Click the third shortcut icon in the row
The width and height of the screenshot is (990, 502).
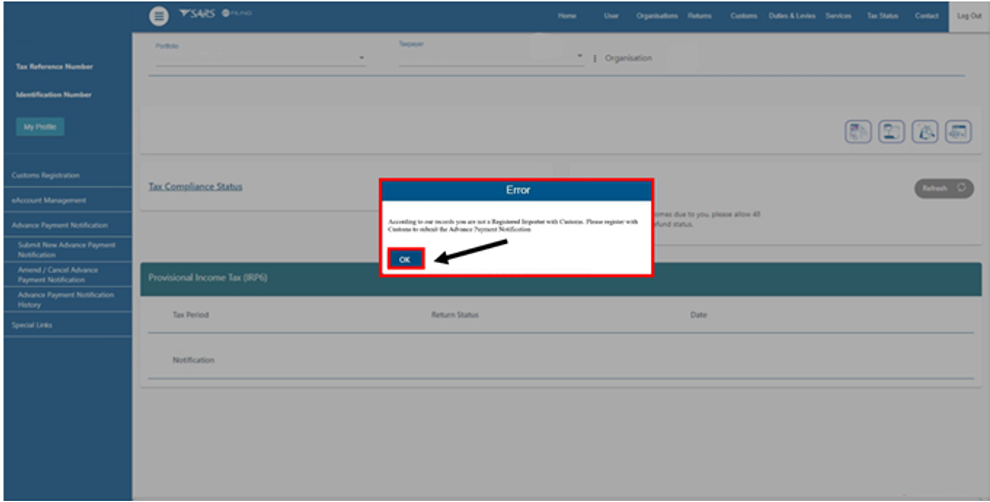[925, 131]
